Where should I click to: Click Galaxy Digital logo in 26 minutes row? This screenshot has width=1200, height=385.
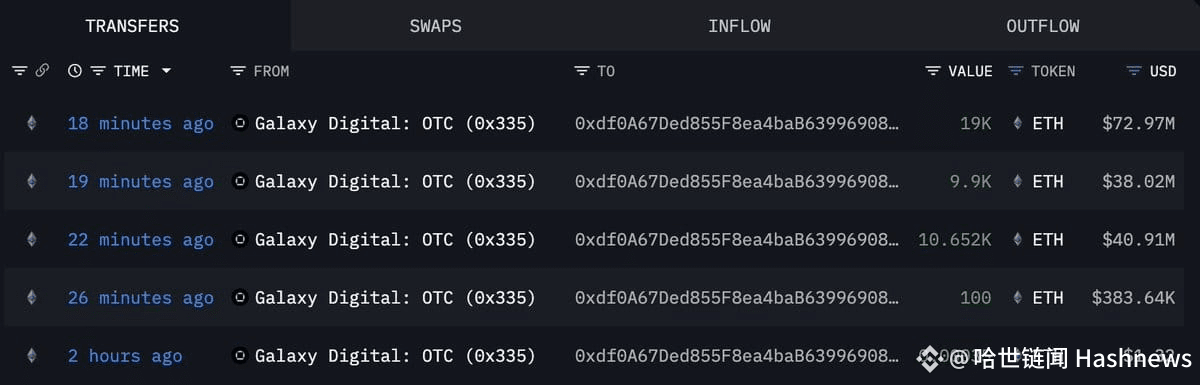click(240, 298)
